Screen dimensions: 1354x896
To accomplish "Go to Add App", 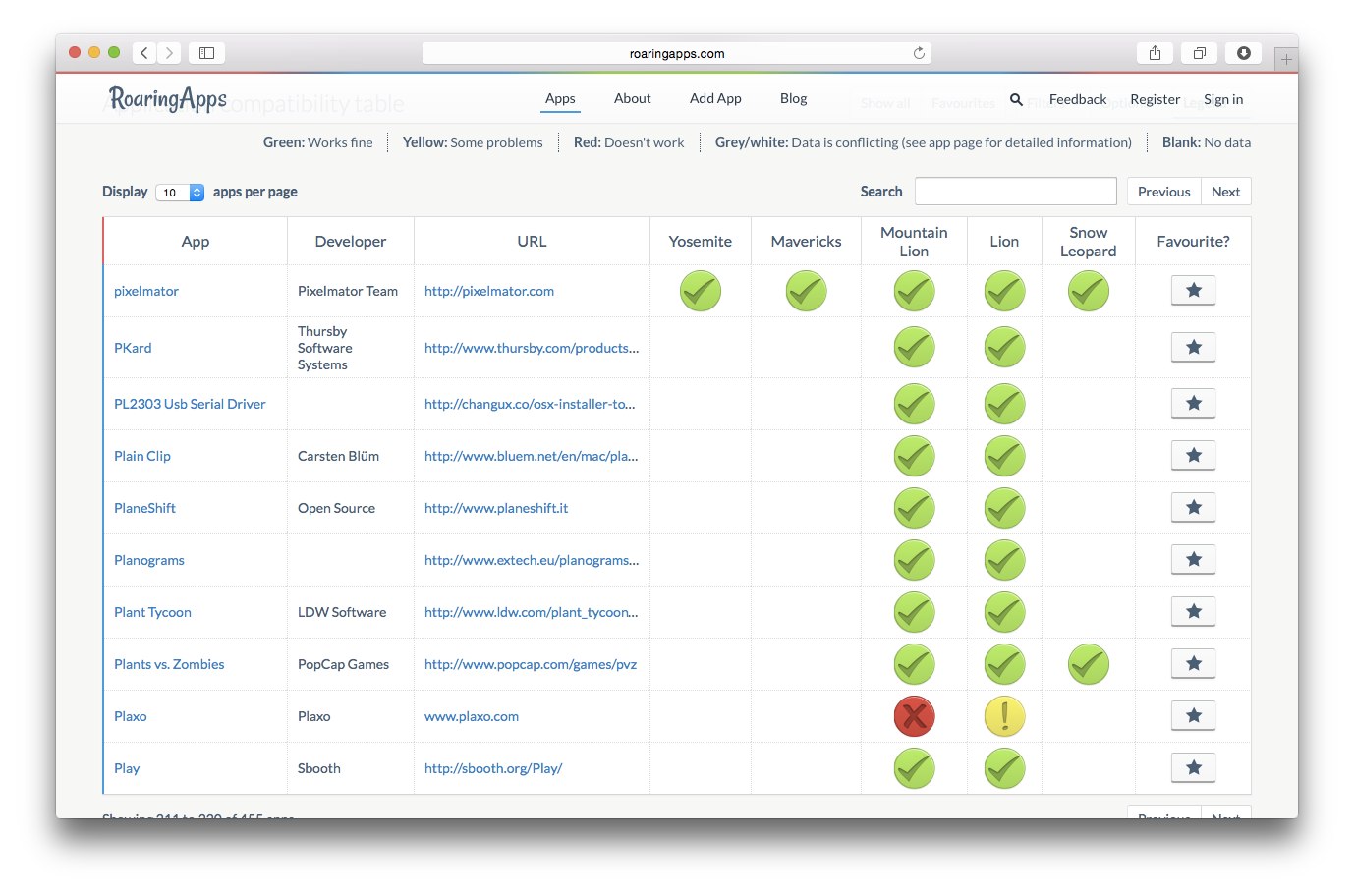I will (x=715, y=99).
